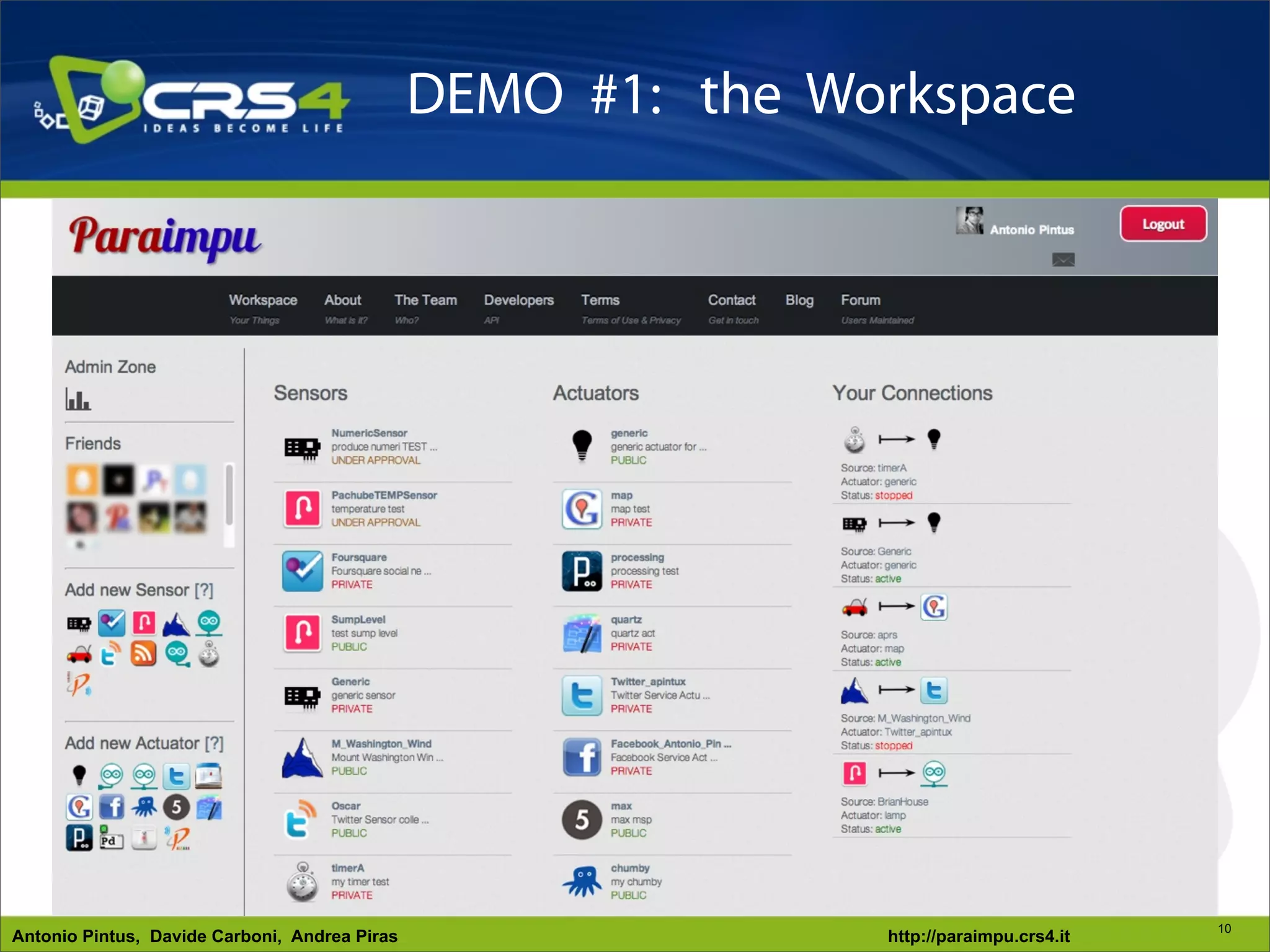1270x952 pixels.
Task: Click the mail envelope icon under Antonio Pintus
Action: [1063, 260]
